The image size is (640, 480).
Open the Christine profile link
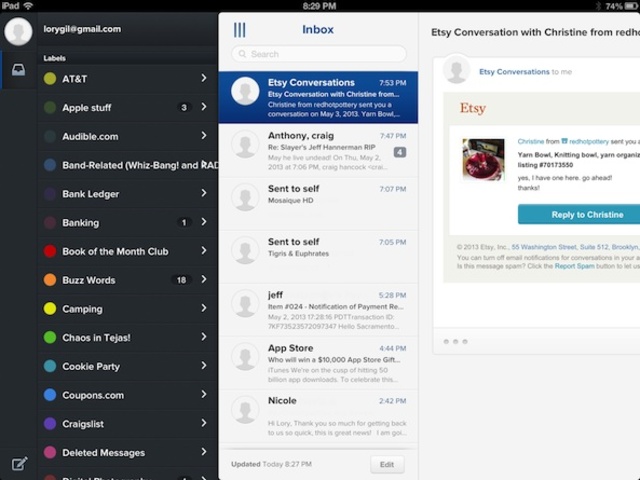(x=531, y=141)
